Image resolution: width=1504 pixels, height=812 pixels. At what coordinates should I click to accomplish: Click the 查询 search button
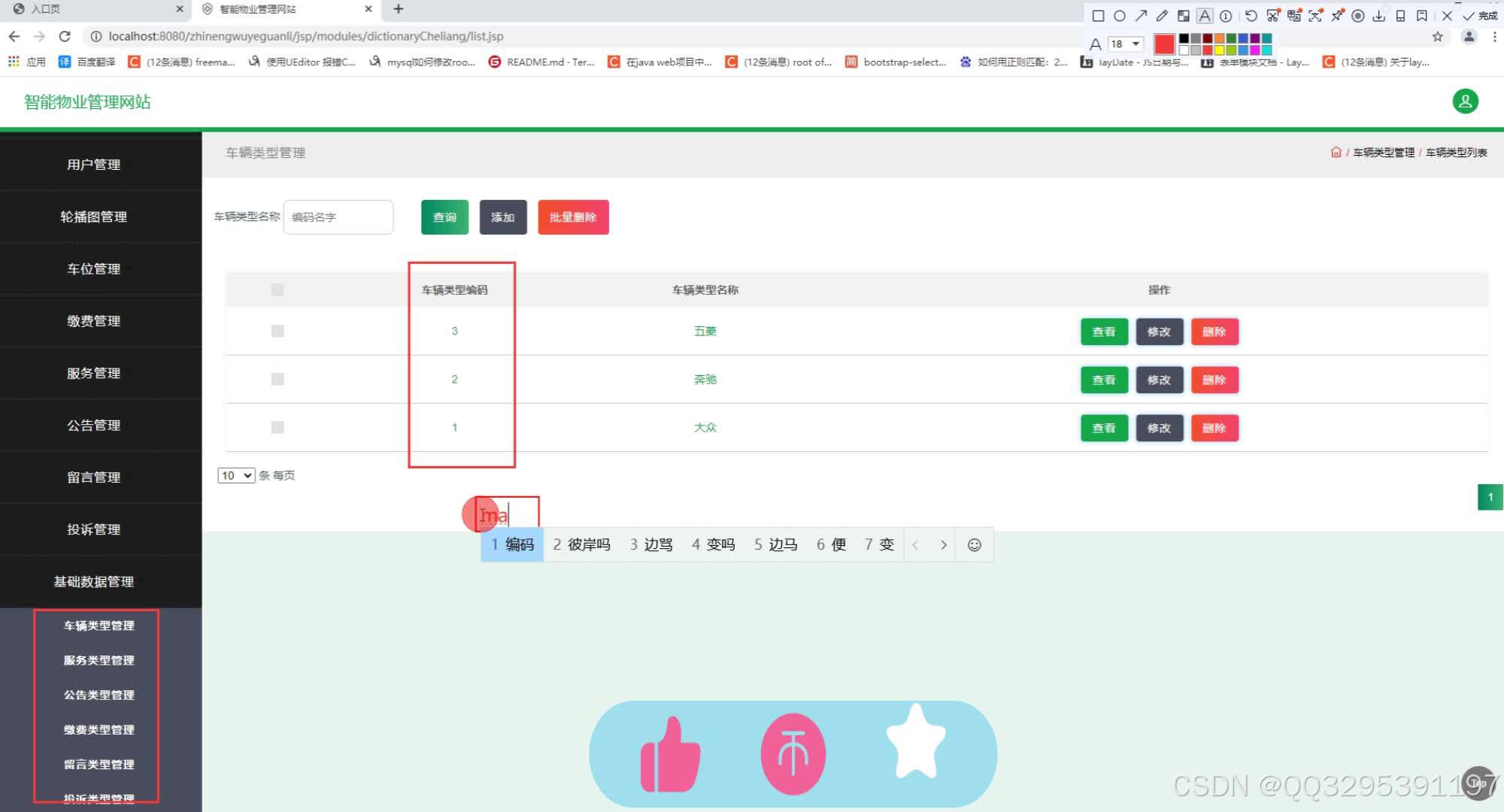coord(444,217)
